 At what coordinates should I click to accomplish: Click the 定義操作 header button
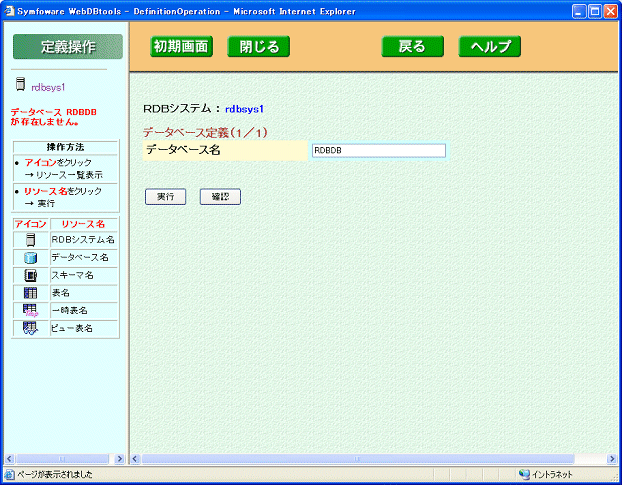click(x=68, y=47)
